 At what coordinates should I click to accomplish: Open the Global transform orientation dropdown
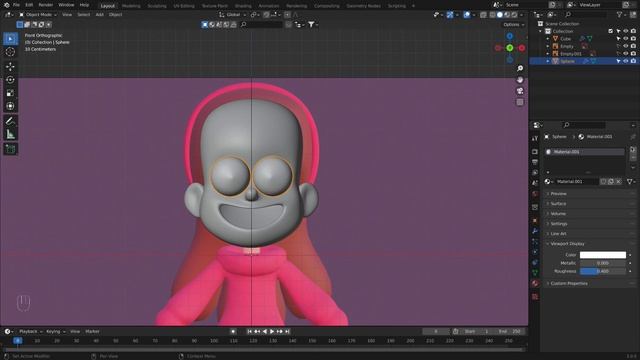point(233,15)
